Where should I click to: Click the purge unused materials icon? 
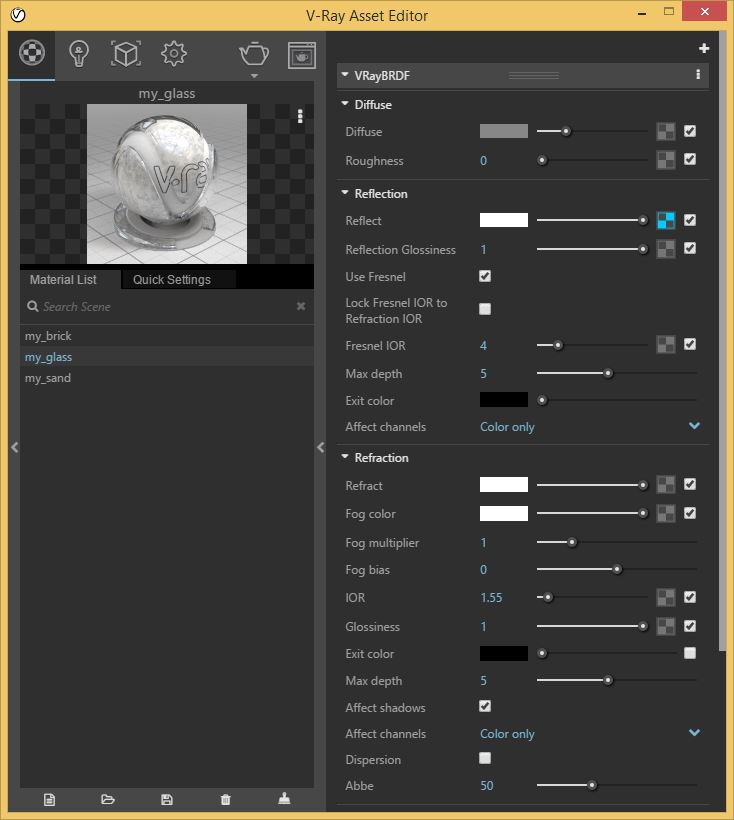(284, 798)
